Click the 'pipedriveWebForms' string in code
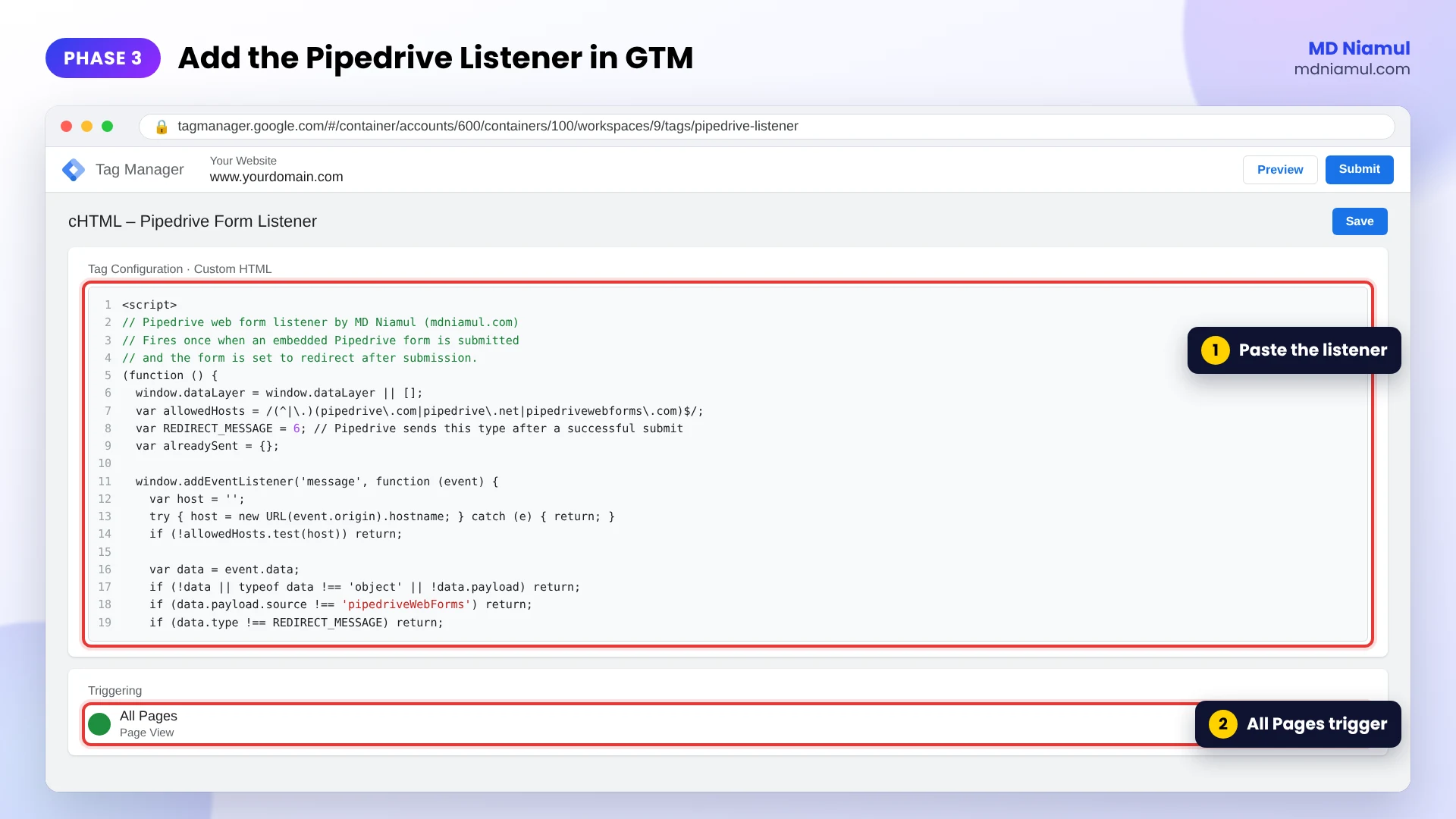The width and height of the screenshot is (1456, 819). coord(406,604)
